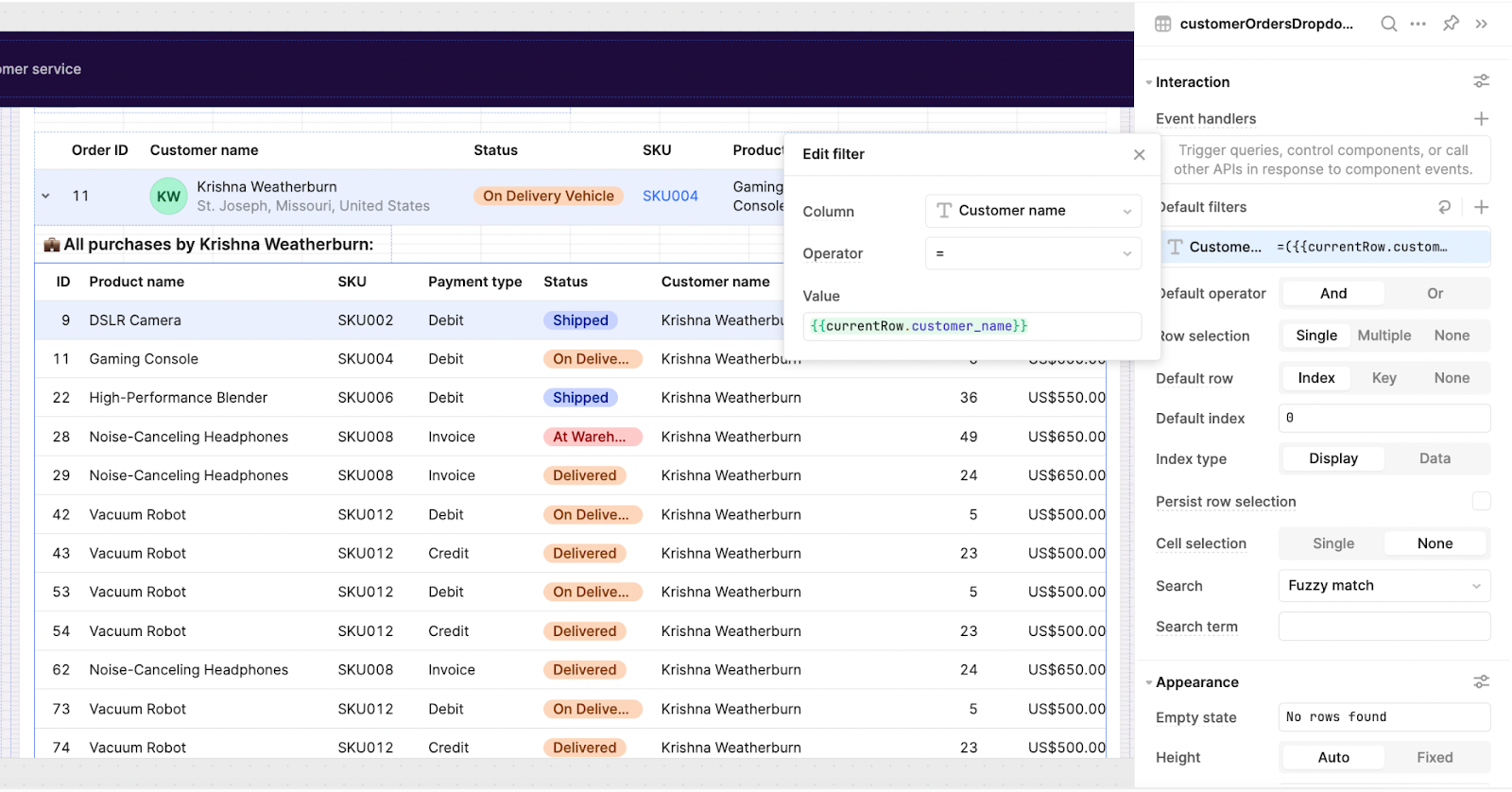
Task: Click the customerOrdersDropdo... component name
Action: click(x=1266, y=24)
